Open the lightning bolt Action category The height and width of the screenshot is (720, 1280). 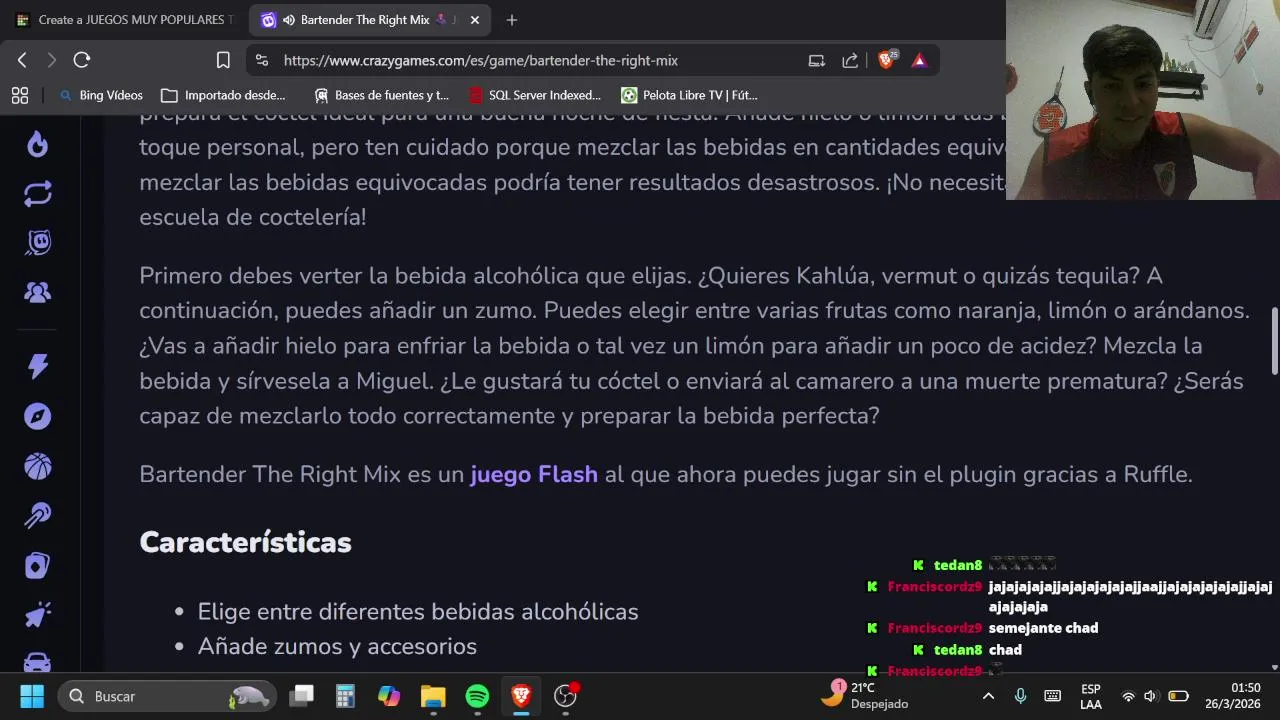point(38,366)
